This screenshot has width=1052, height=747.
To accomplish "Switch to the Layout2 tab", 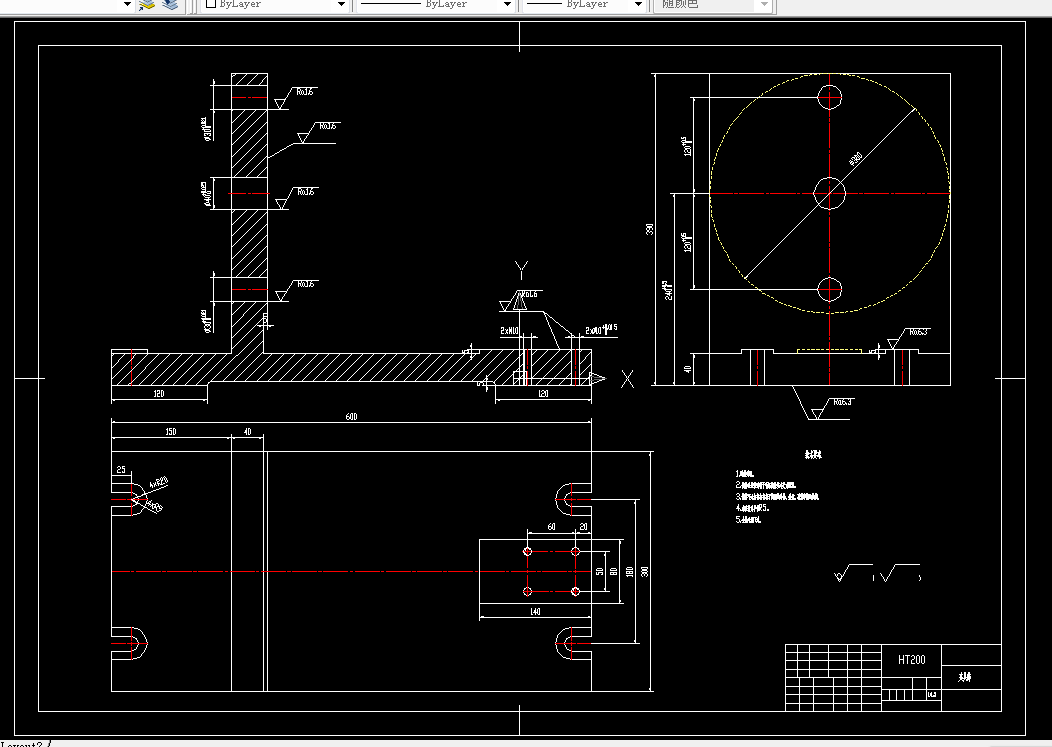I will (x=21, y=744).
